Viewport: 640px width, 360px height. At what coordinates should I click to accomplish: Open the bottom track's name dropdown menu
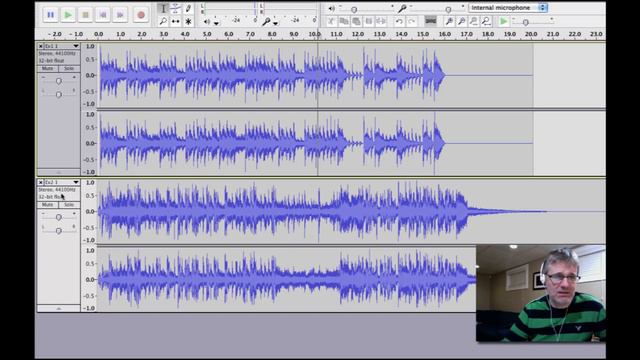pos(62,182)
